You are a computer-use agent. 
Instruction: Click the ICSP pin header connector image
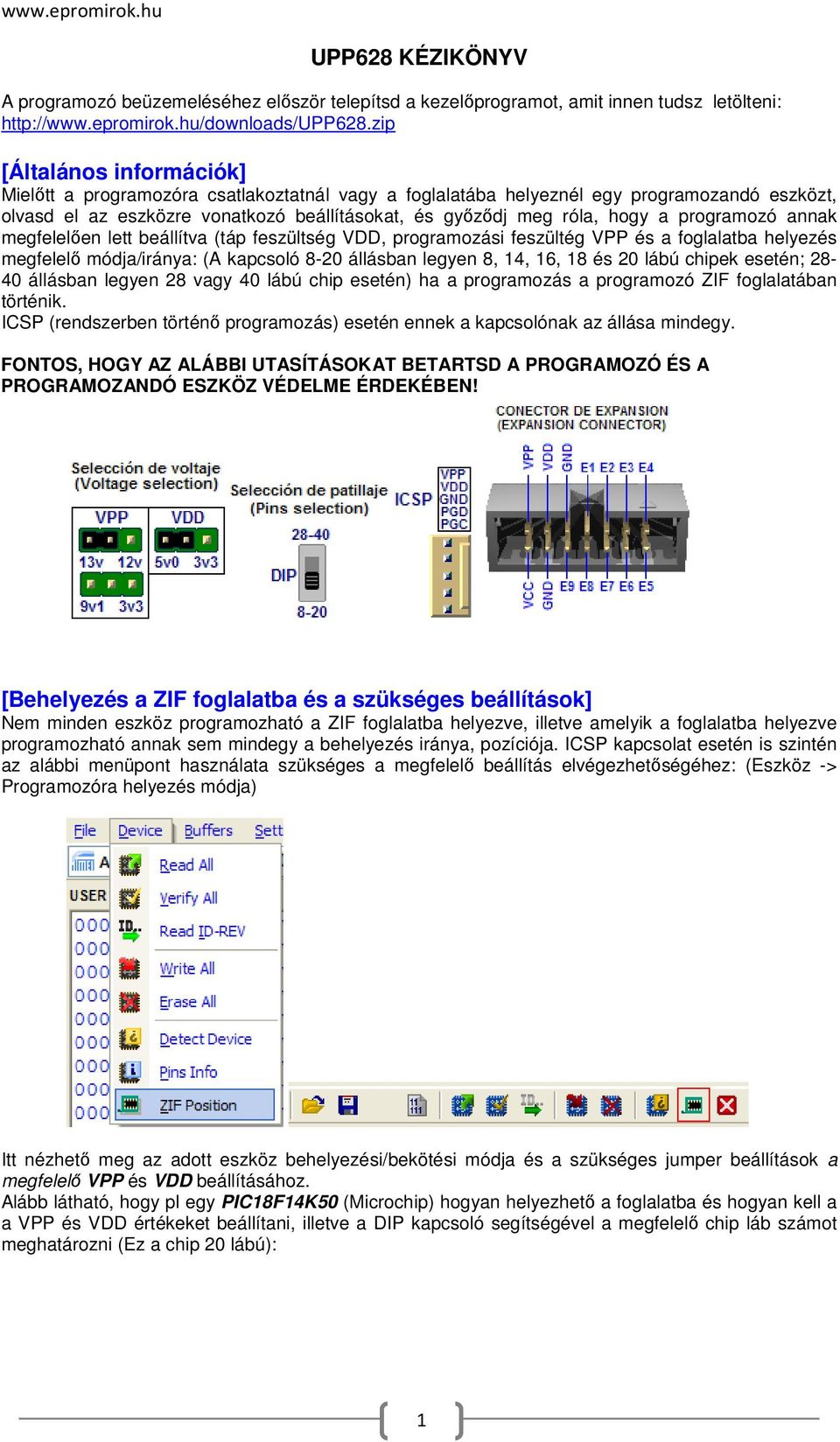[451, 576]
